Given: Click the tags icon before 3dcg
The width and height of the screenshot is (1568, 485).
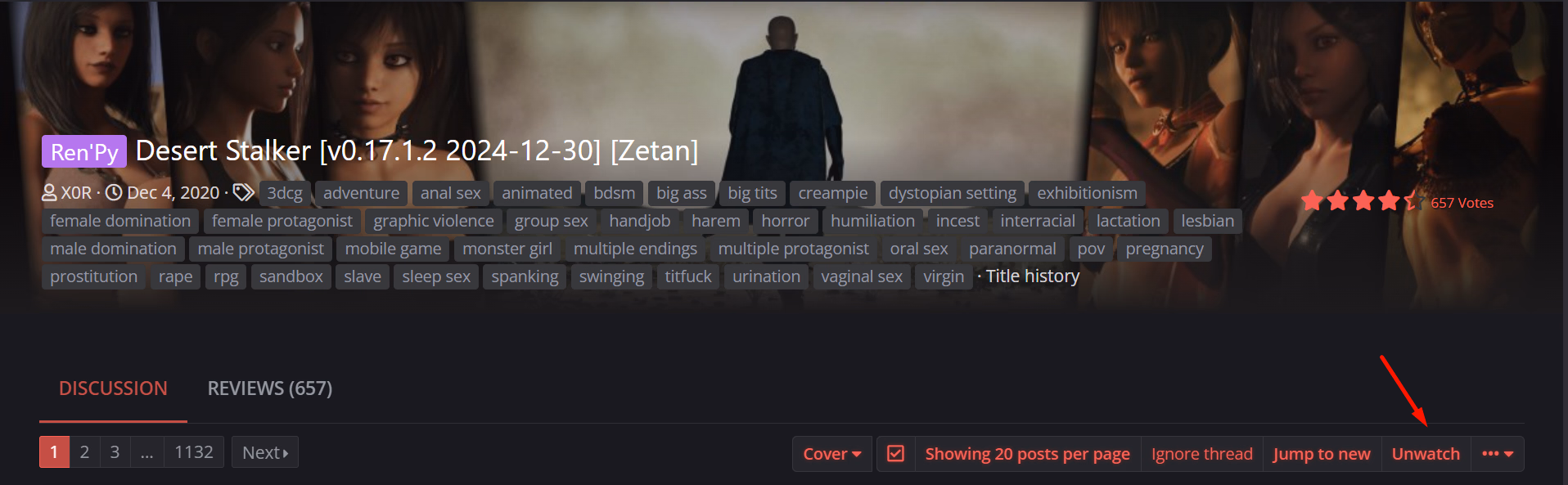Looking at the screenshot, I should 243,193.
